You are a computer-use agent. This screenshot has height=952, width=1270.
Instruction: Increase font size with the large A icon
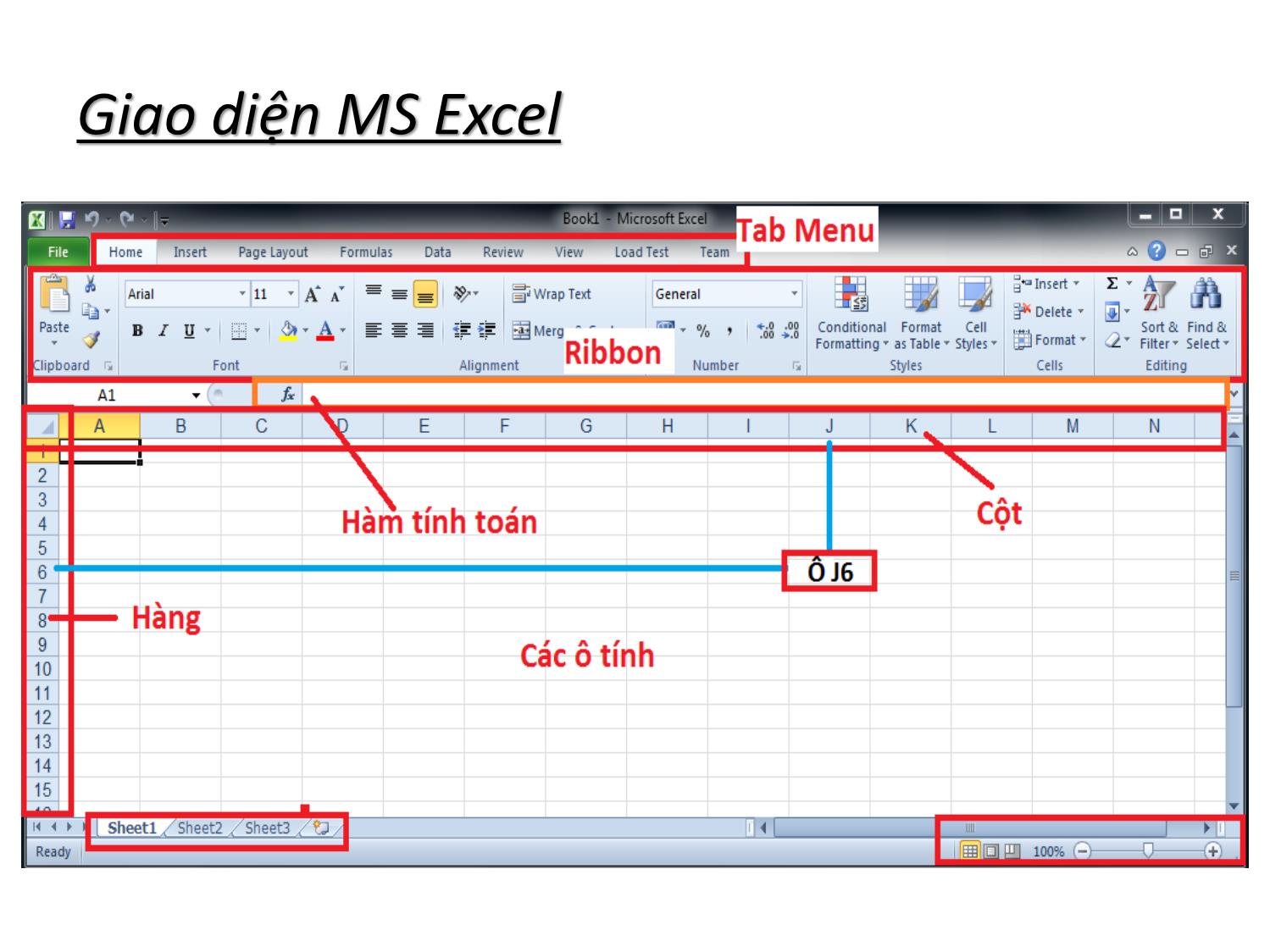coord(313,294)
